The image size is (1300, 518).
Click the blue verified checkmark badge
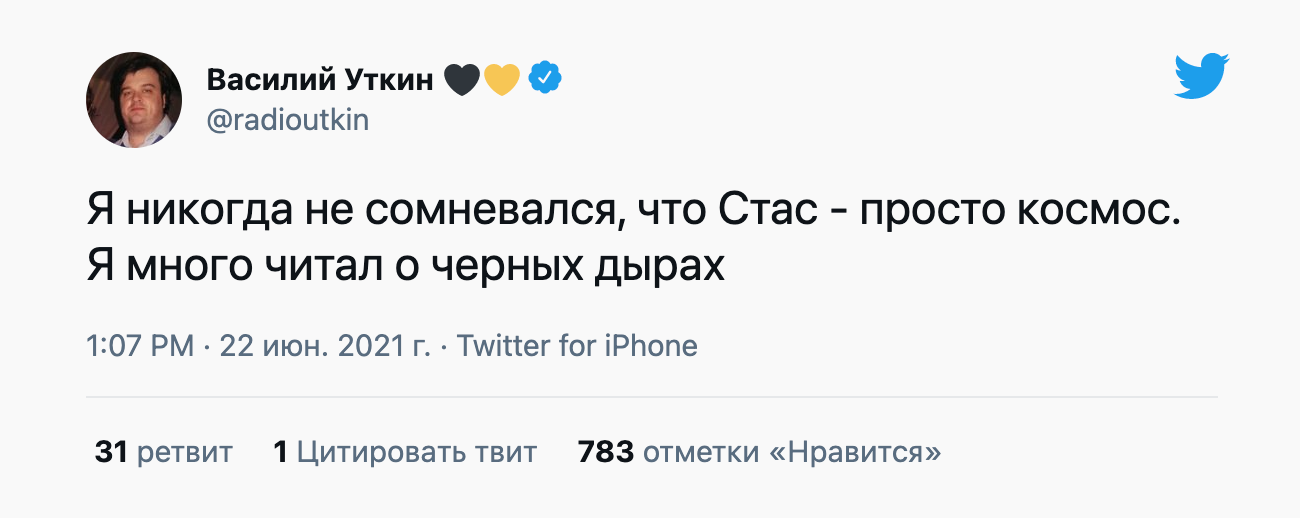545,78
